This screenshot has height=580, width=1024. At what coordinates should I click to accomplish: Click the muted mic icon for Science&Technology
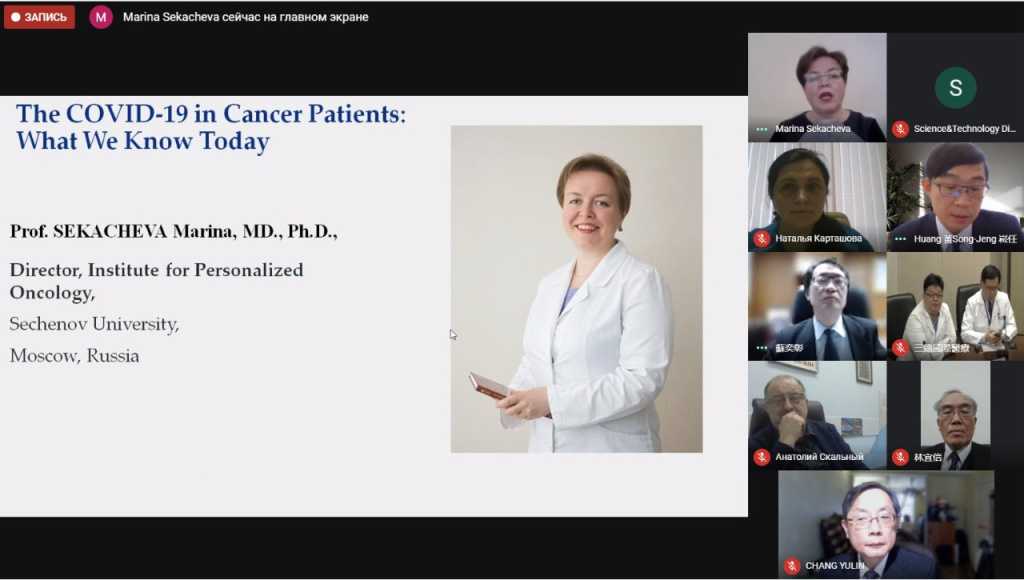click(x=900, y=129)
